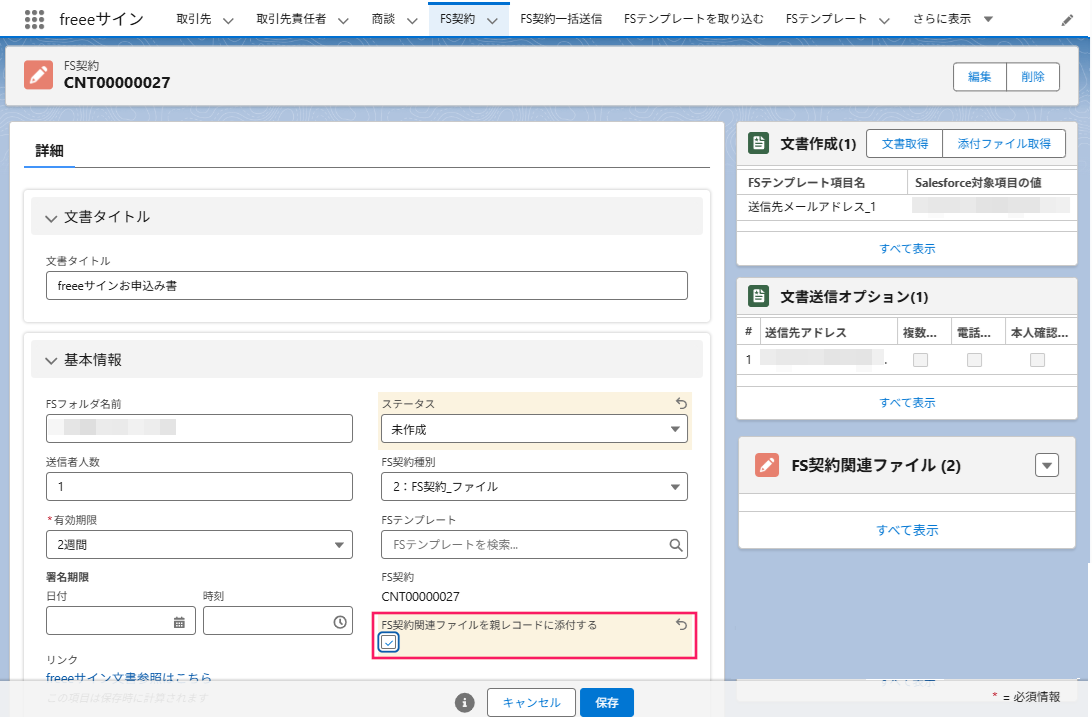This screenshot has height=717, width=1092.
Task: Click the FSテンプレート search magnifier icon
Action: [x=676, y=545]
